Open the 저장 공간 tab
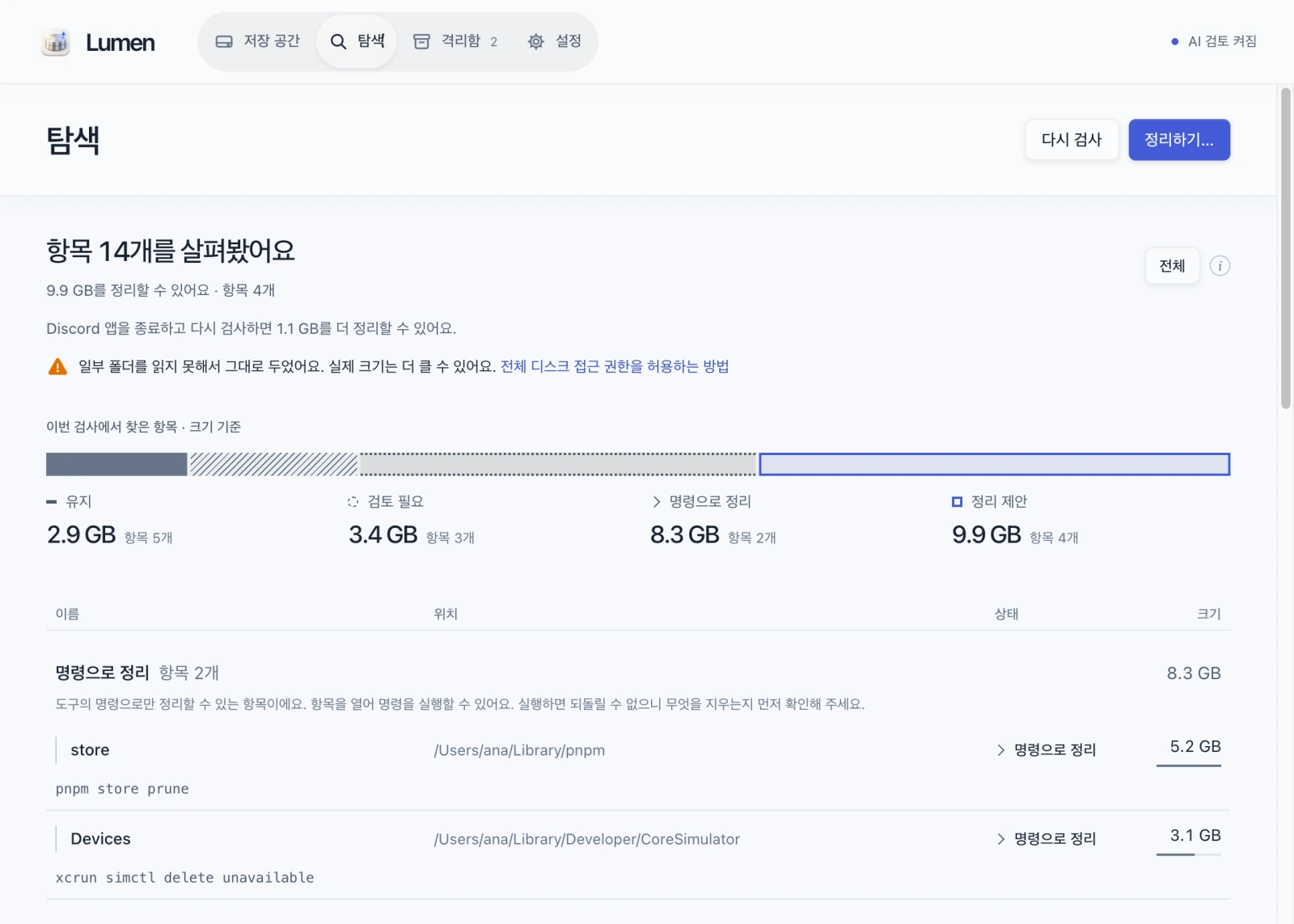Viewport: 1294px width, 924px height. pos(258,41)
